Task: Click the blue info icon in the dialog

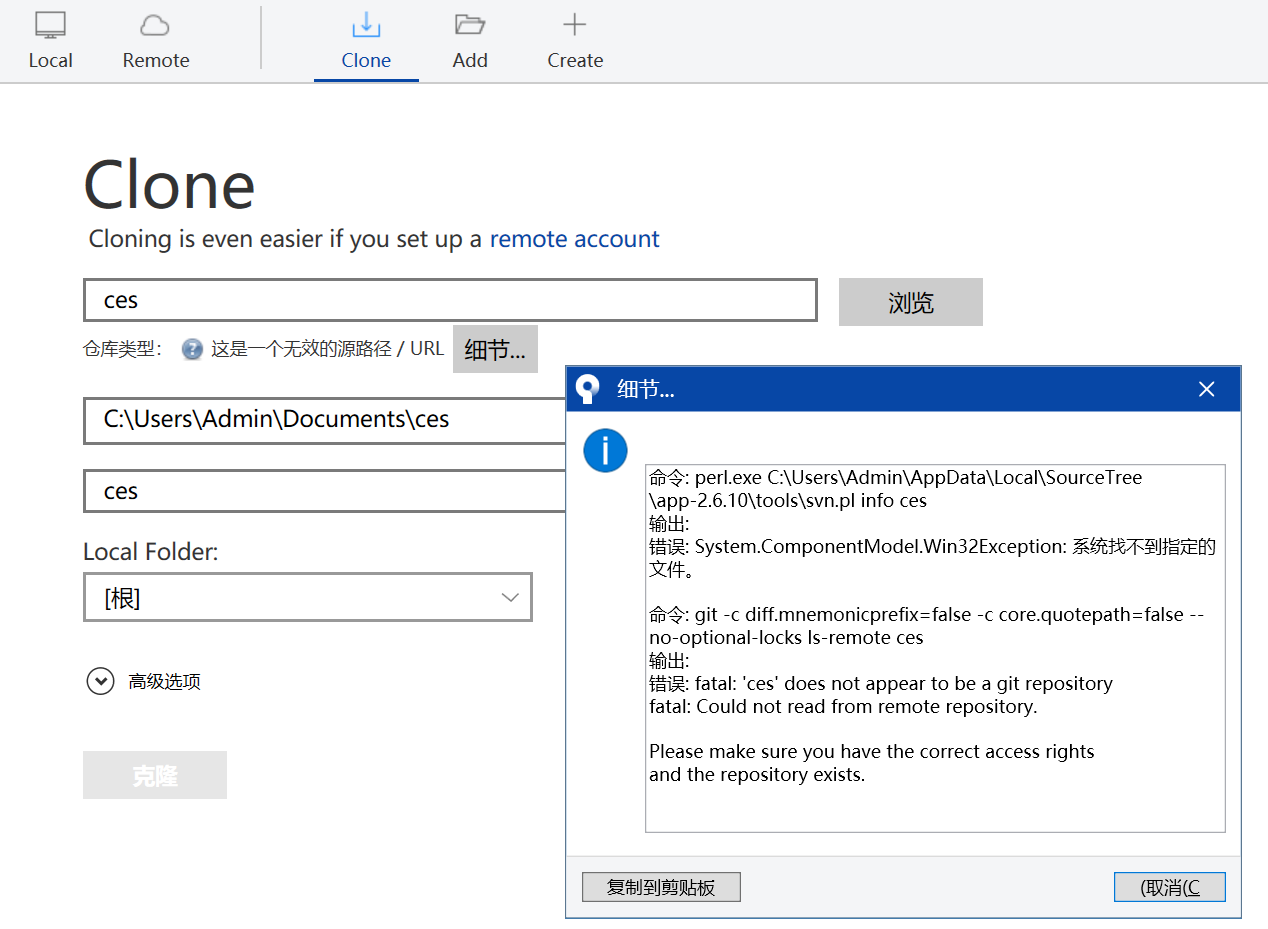Action: click(605, 450)
